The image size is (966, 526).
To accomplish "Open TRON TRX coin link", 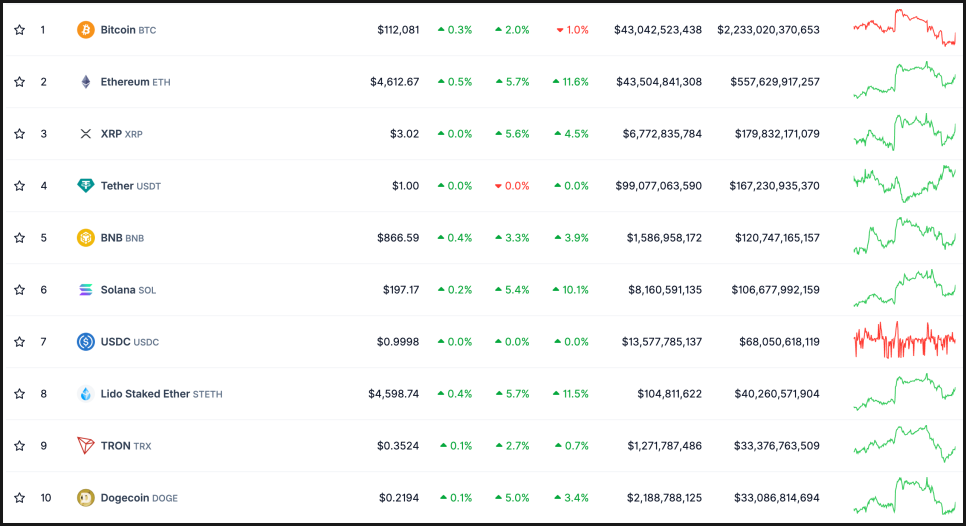I will tap(126, 445).
